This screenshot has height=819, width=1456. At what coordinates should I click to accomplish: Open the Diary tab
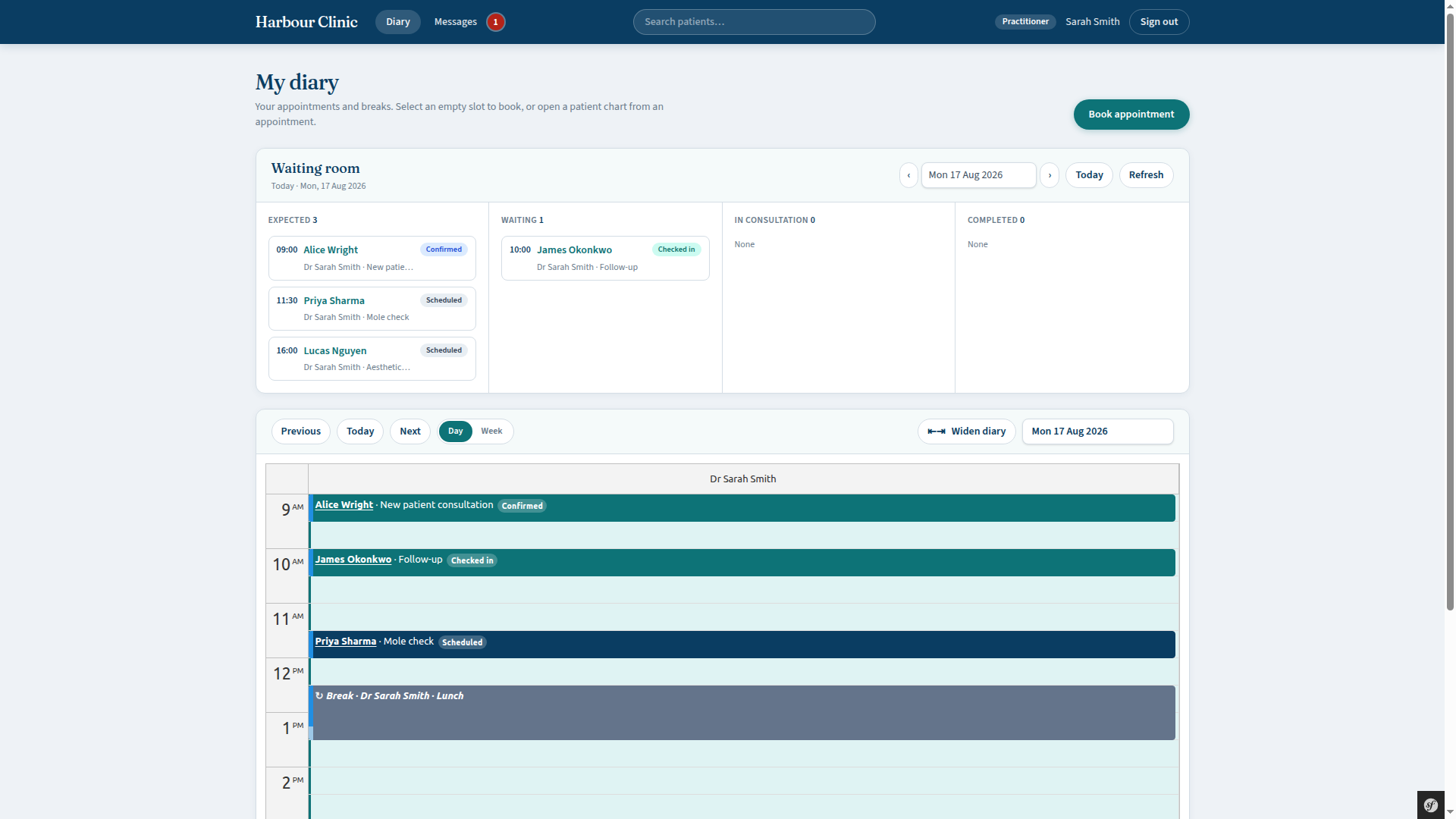click(397, 22)
